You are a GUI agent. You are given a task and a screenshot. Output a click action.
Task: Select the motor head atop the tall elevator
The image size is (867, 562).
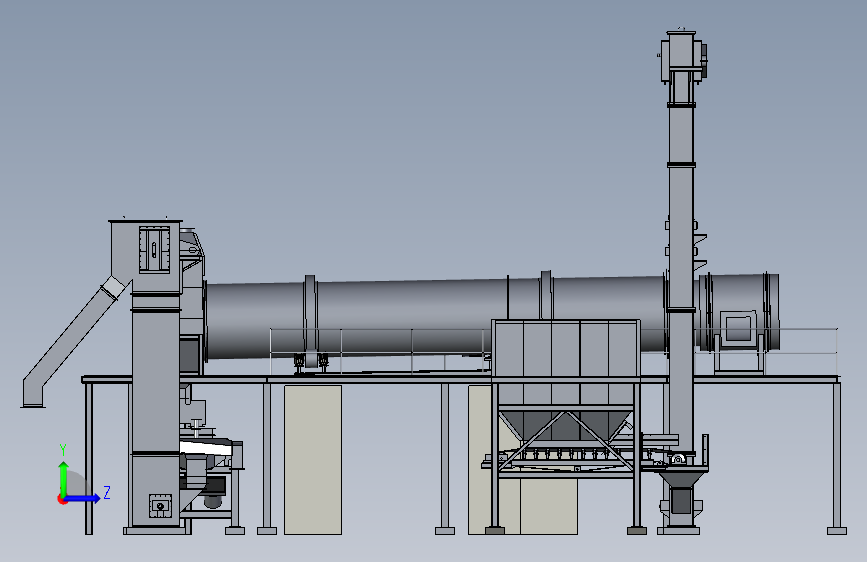pyautogui.click(x=683, y=56)
